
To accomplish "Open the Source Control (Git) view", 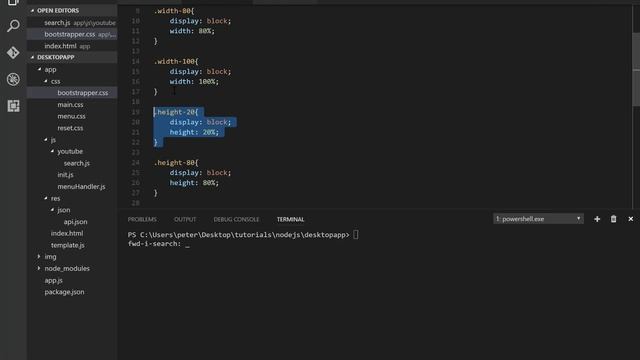I will [13, 53].
